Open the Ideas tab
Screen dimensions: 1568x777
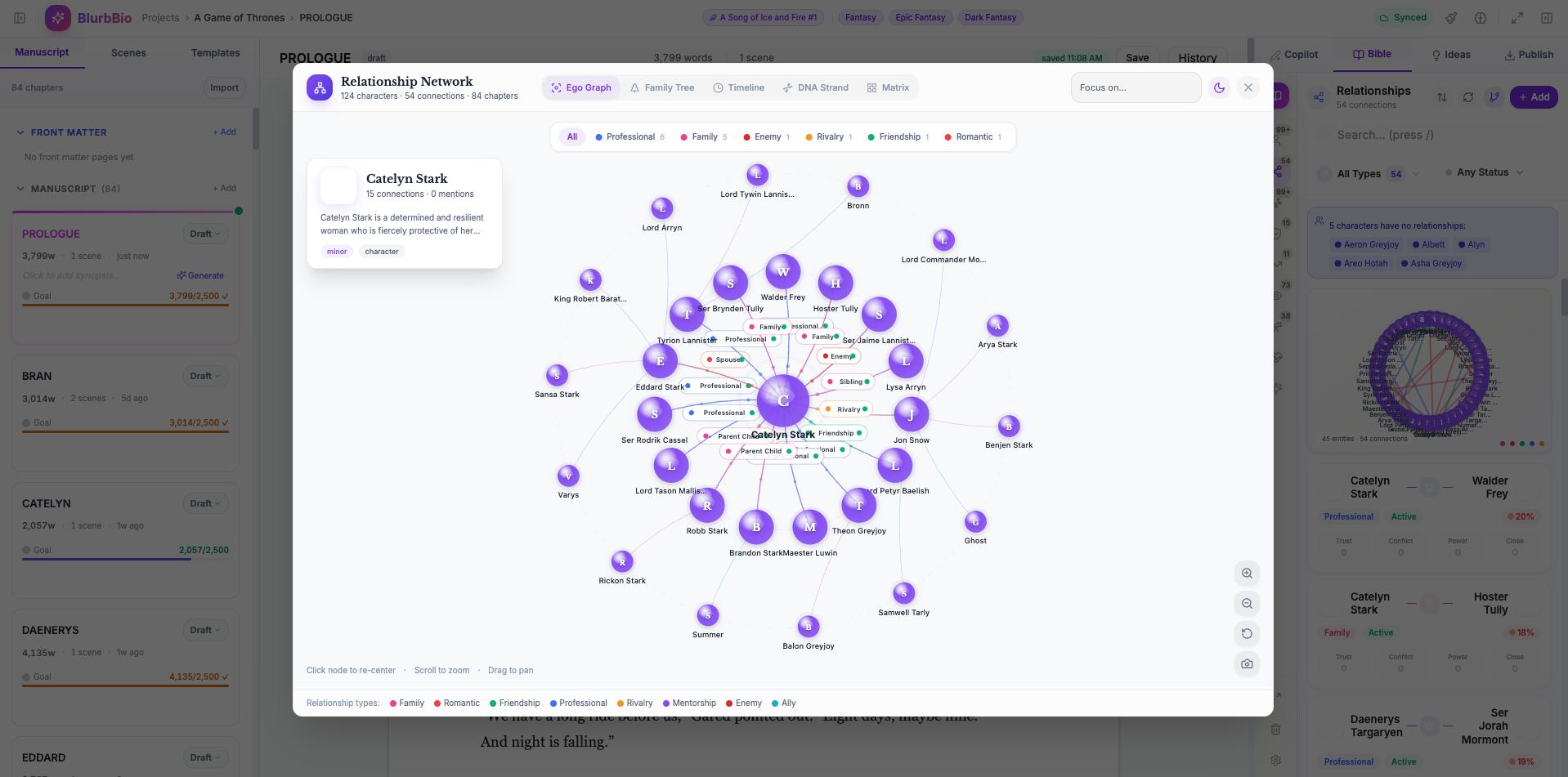point(1451,55)
